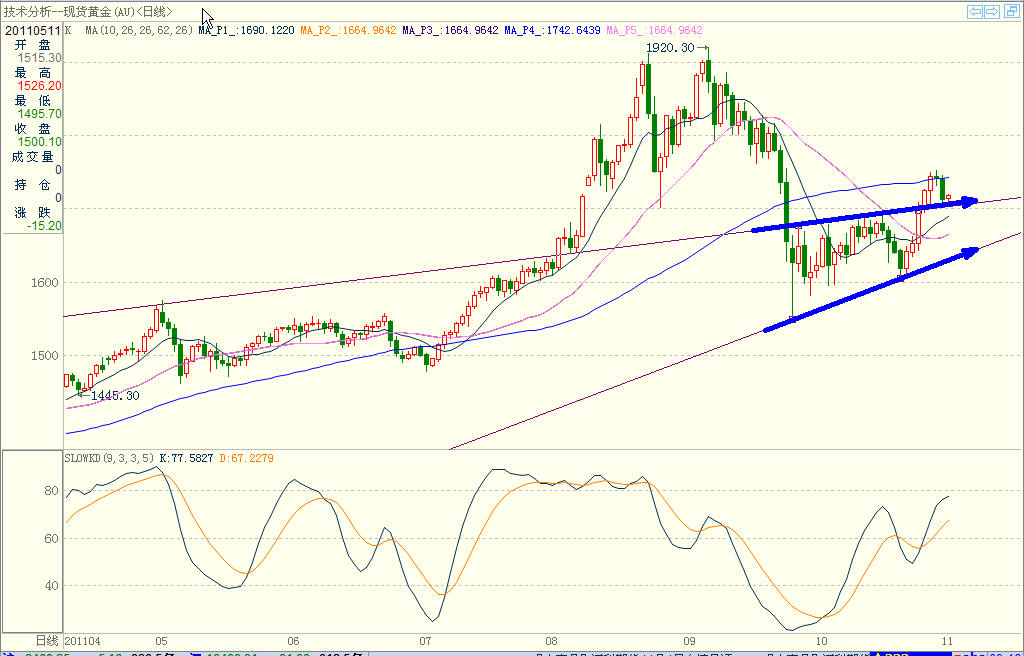
Task: Click the 07 month axis marker
Action: click(425, 642)
